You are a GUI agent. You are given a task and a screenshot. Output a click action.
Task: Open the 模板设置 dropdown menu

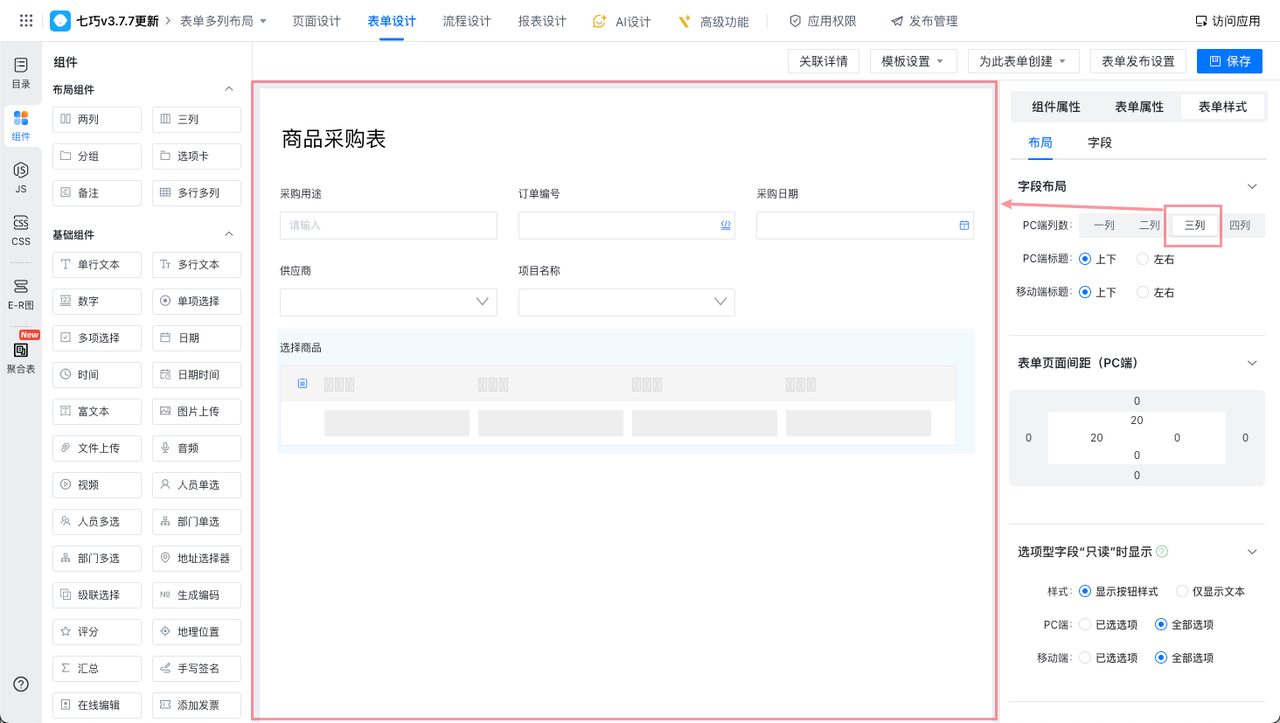pos(912,62)
